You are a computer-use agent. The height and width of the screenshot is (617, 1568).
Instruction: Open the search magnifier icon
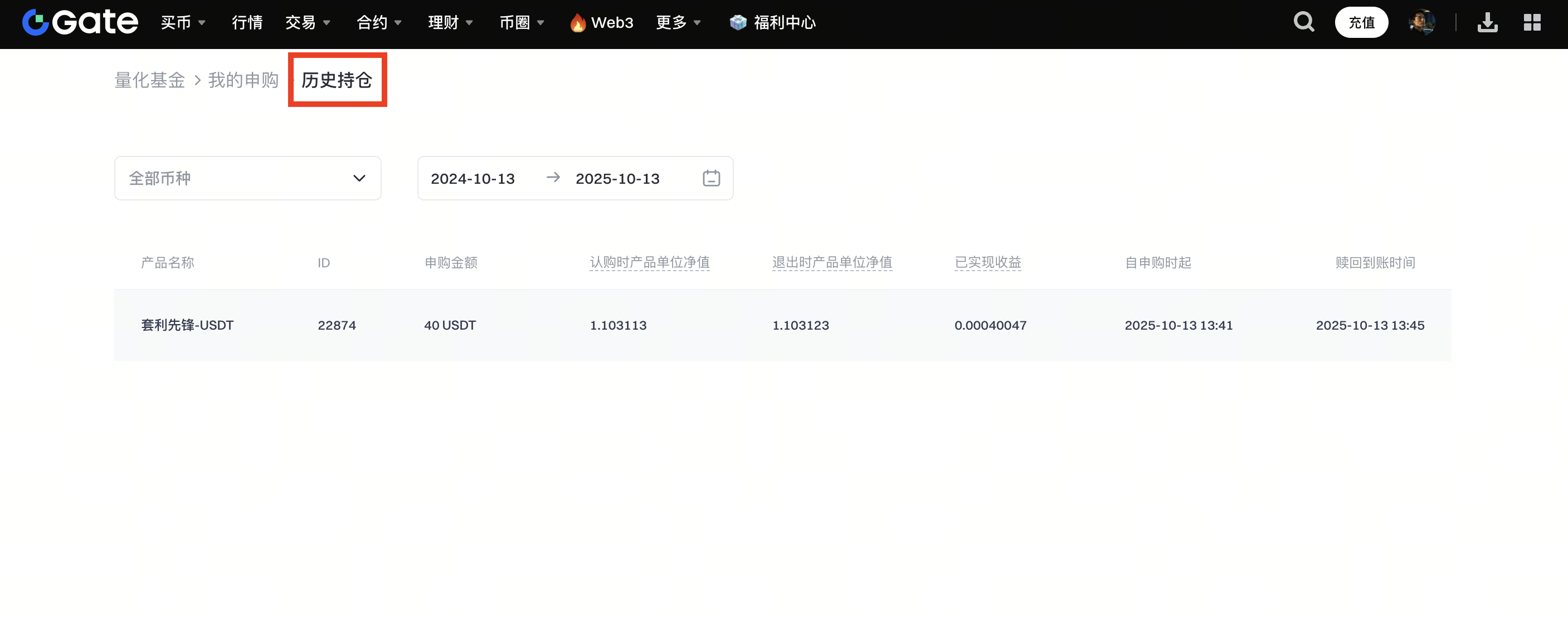click(x=1303, y=22)
